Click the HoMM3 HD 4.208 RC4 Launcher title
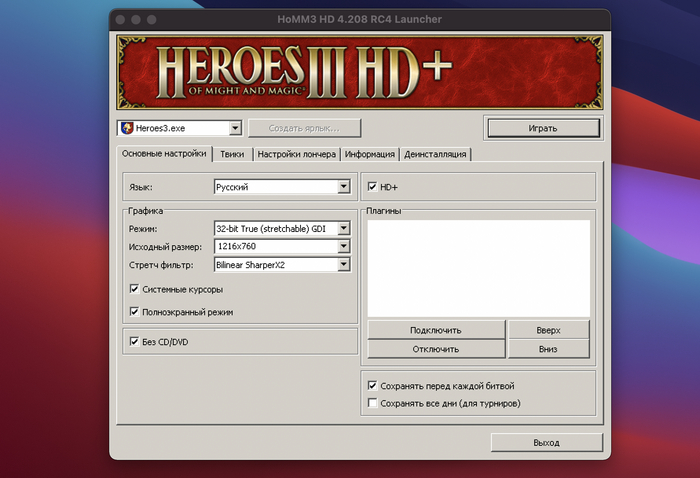Viewport: 700px width, 478px height. click(x=359, y=19)
